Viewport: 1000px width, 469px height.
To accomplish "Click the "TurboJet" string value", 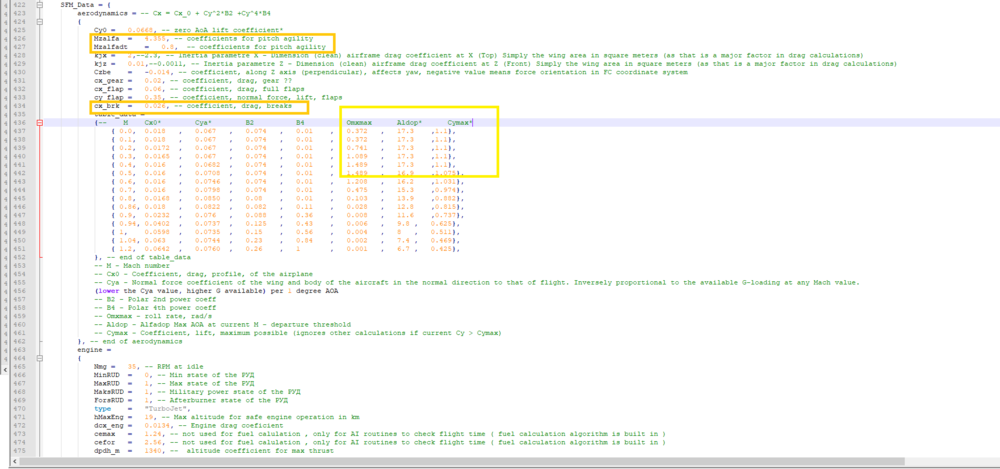I will tap(166, 409).
